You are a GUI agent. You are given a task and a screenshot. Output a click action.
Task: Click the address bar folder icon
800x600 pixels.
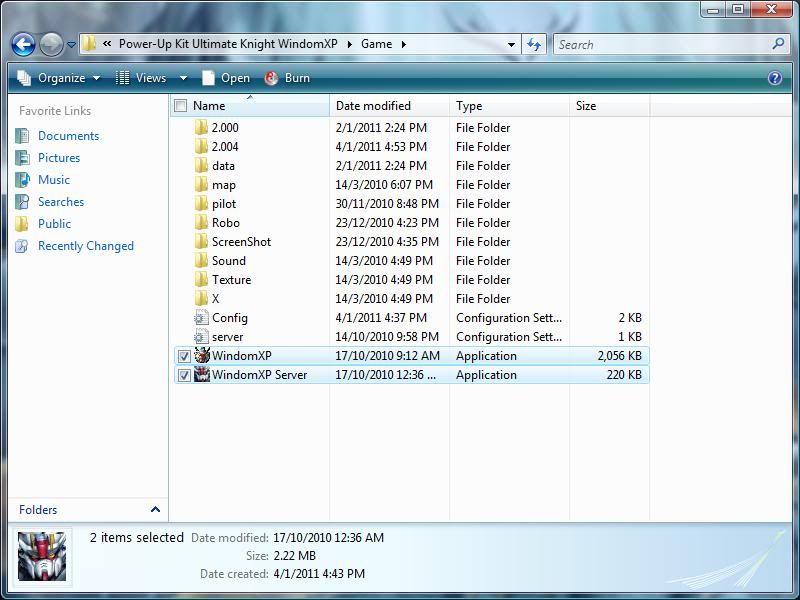tap(89, 44)
